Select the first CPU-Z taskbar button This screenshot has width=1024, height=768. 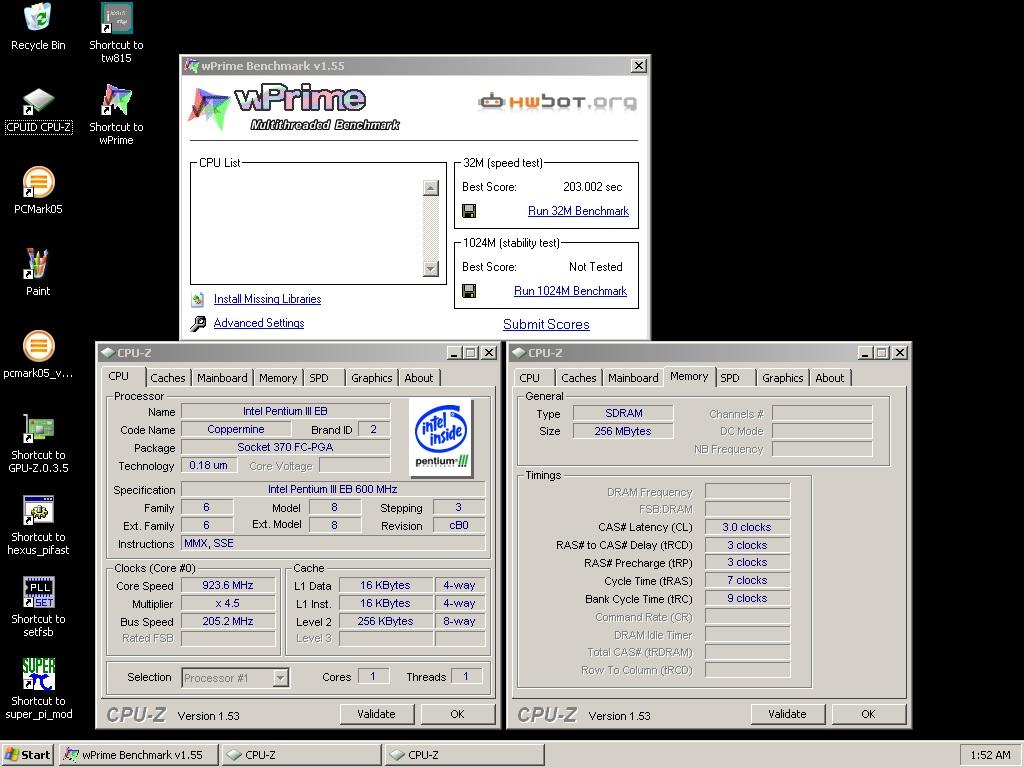301,755
